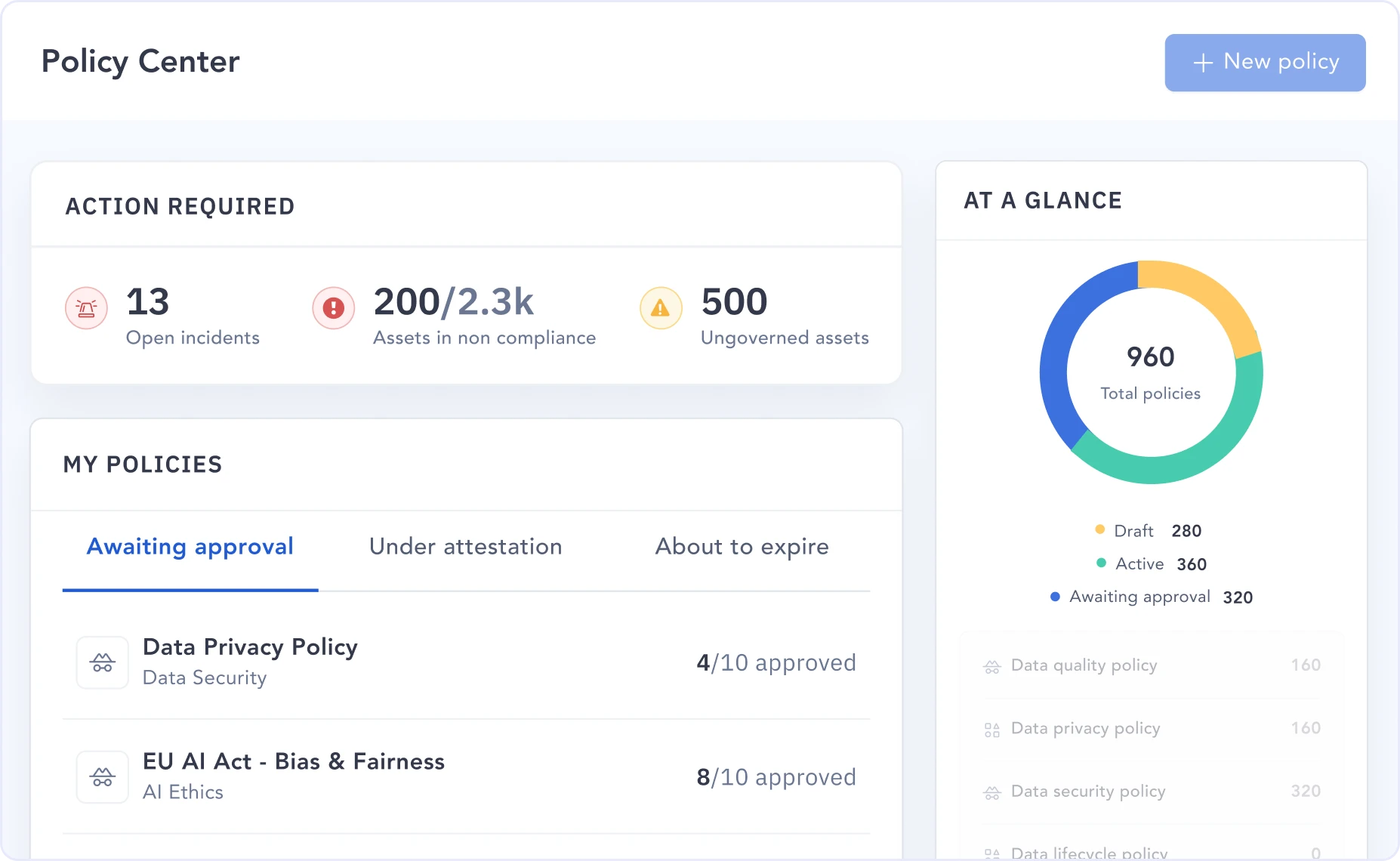
Task: Click the Data Security category label
Action: point(205,678)
